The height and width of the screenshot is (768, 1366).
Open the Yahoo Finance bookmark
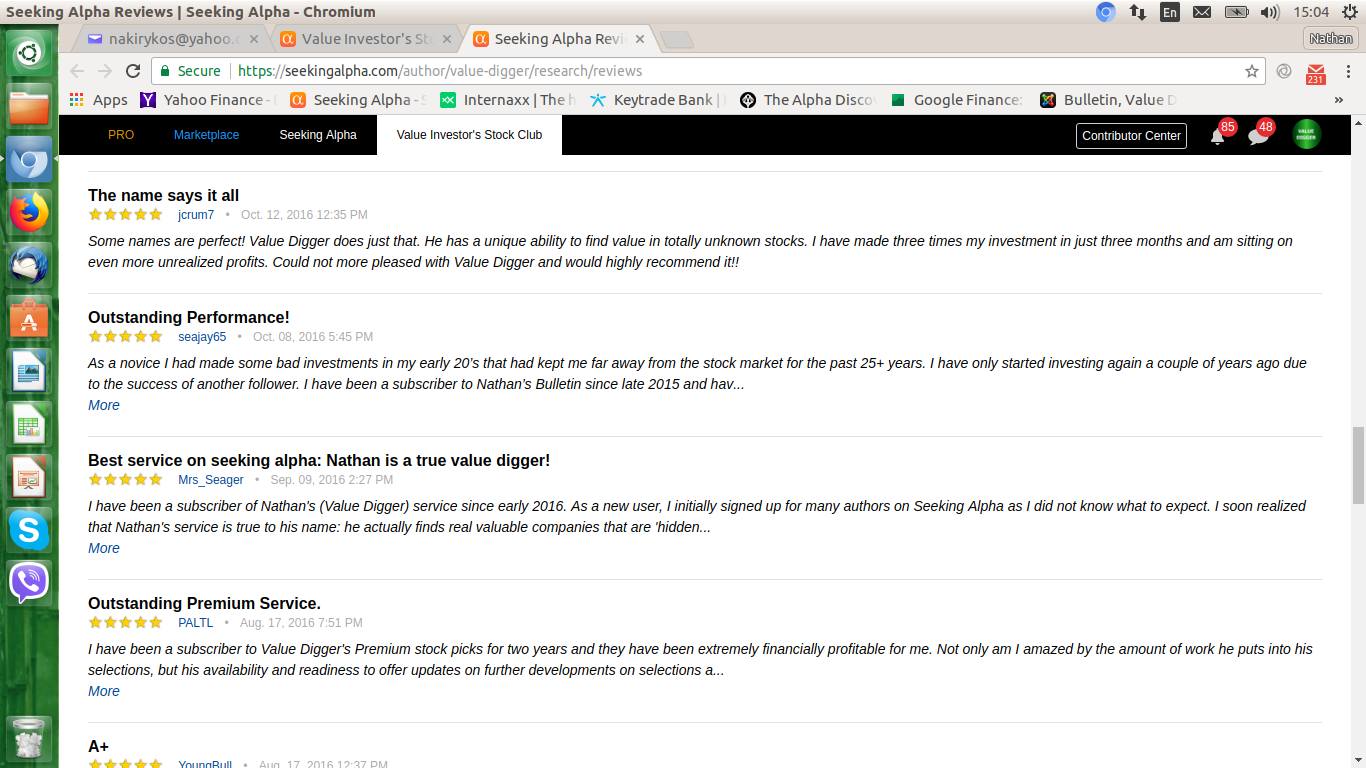(x=209, y=100)
